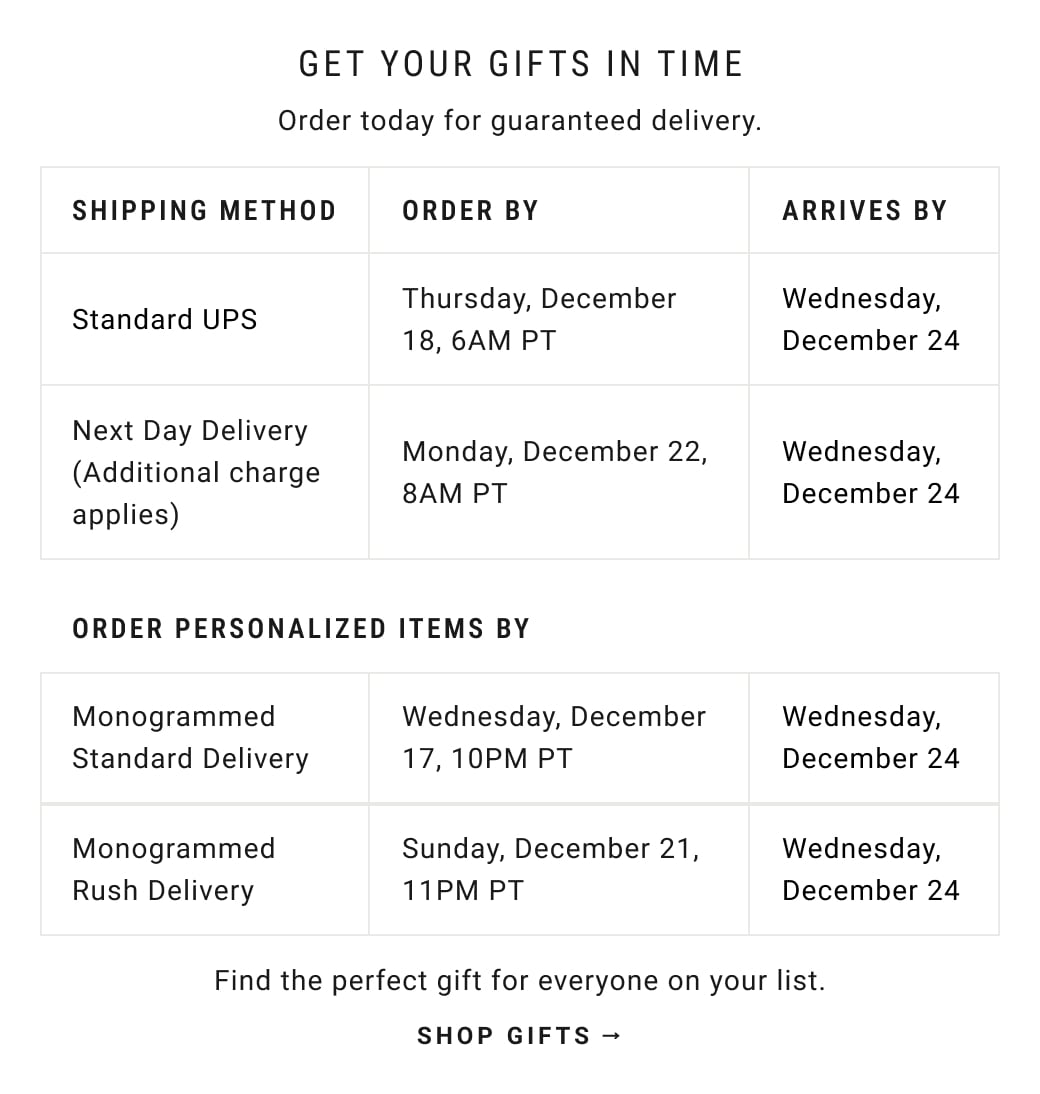
Task: Click the 'Find the perfect gift' sentence
Action: tap(520, 980)
